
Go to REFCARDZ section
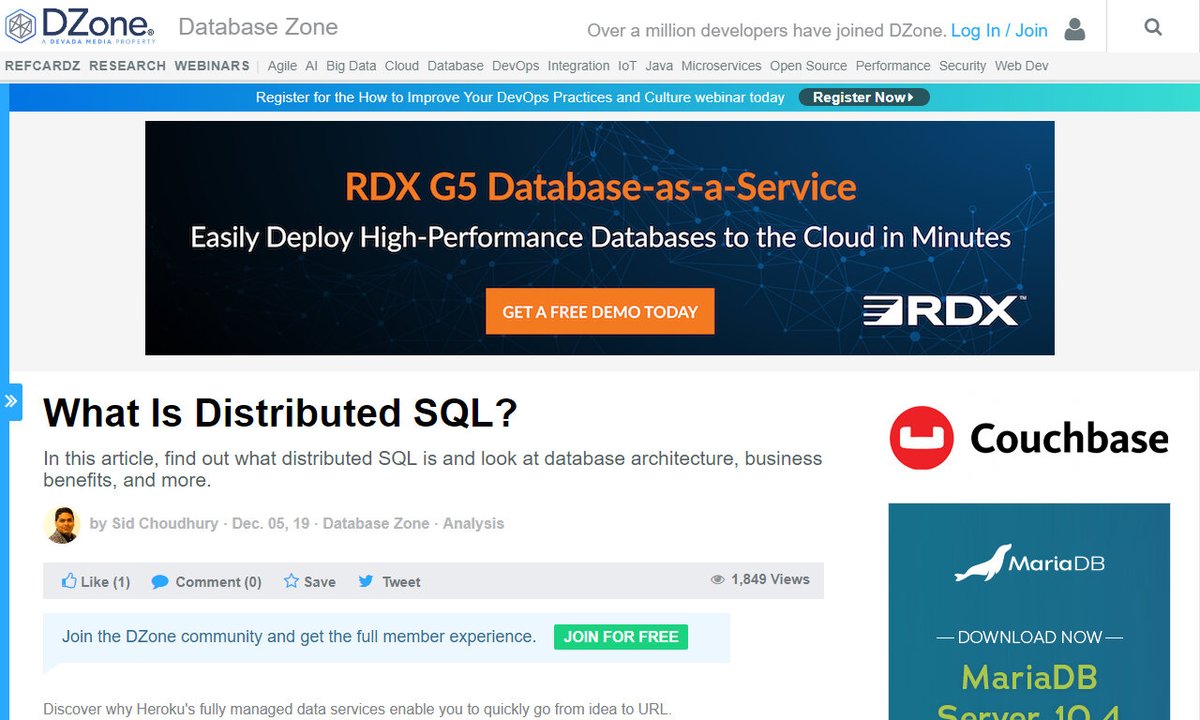[x=43, y=66]
